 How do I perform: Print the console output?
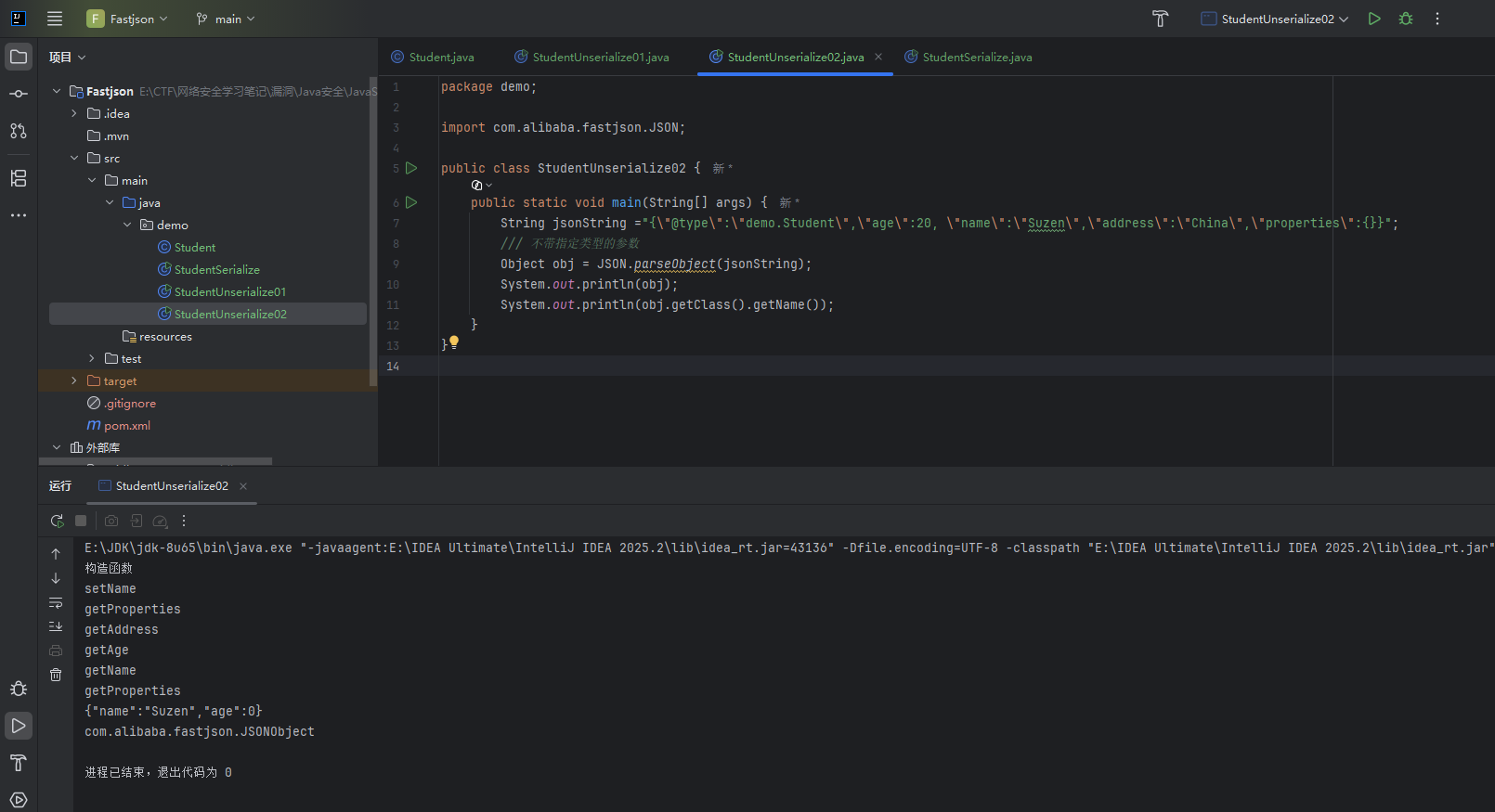pyautogui.click(x=56, y=651)
